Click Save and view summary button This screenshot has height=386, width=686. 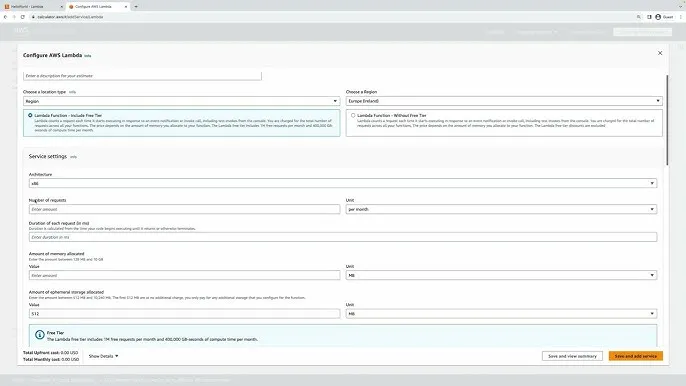(572, 356)
